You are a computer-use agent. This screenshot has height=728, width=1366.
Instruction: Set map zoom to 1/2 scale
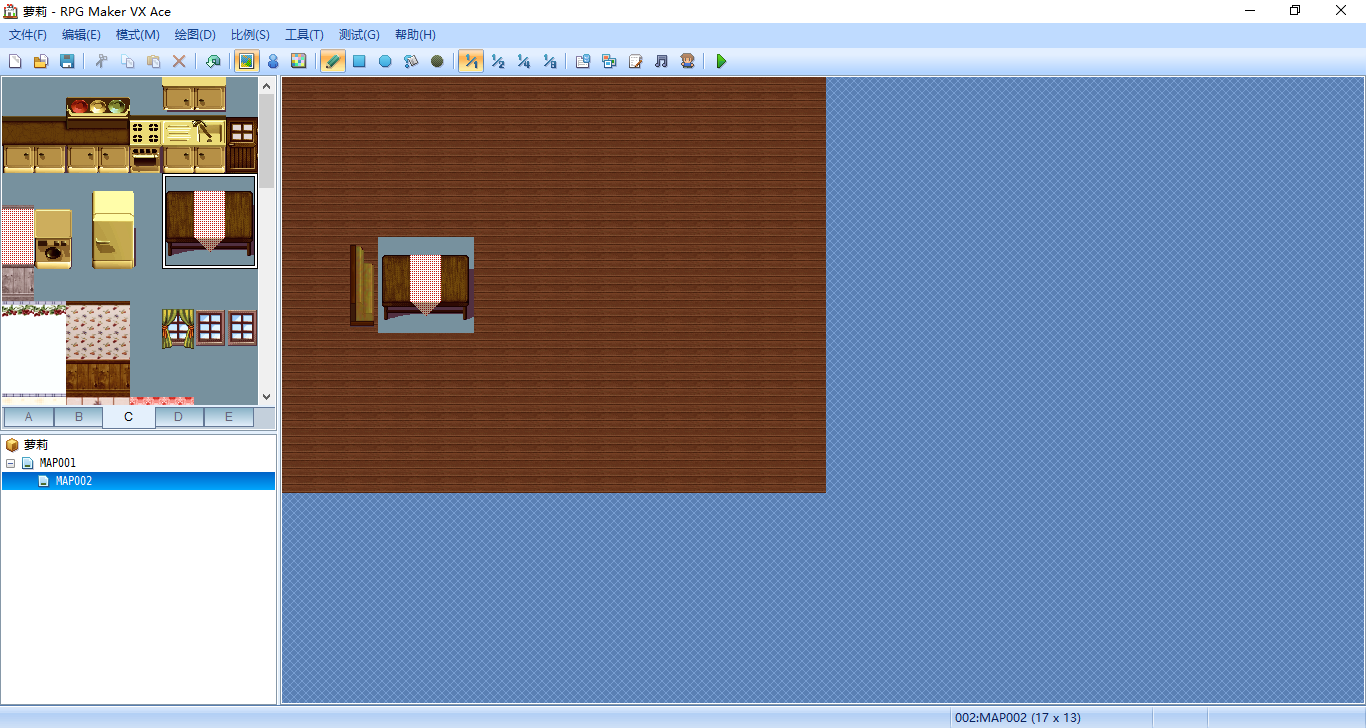coord(497,61)
